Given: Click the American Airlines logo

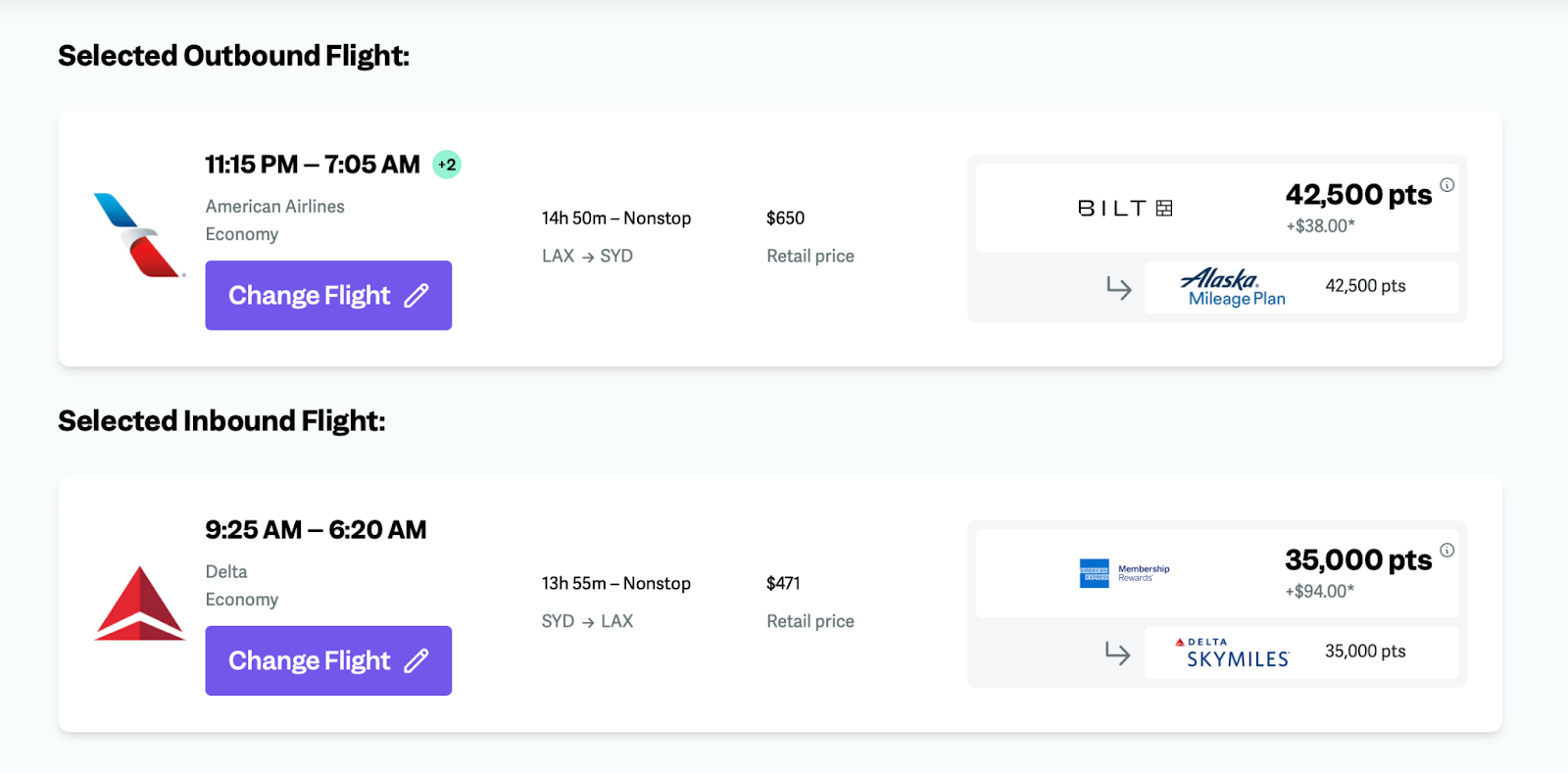Looking at the screenshot, I should tap(139, 235).
